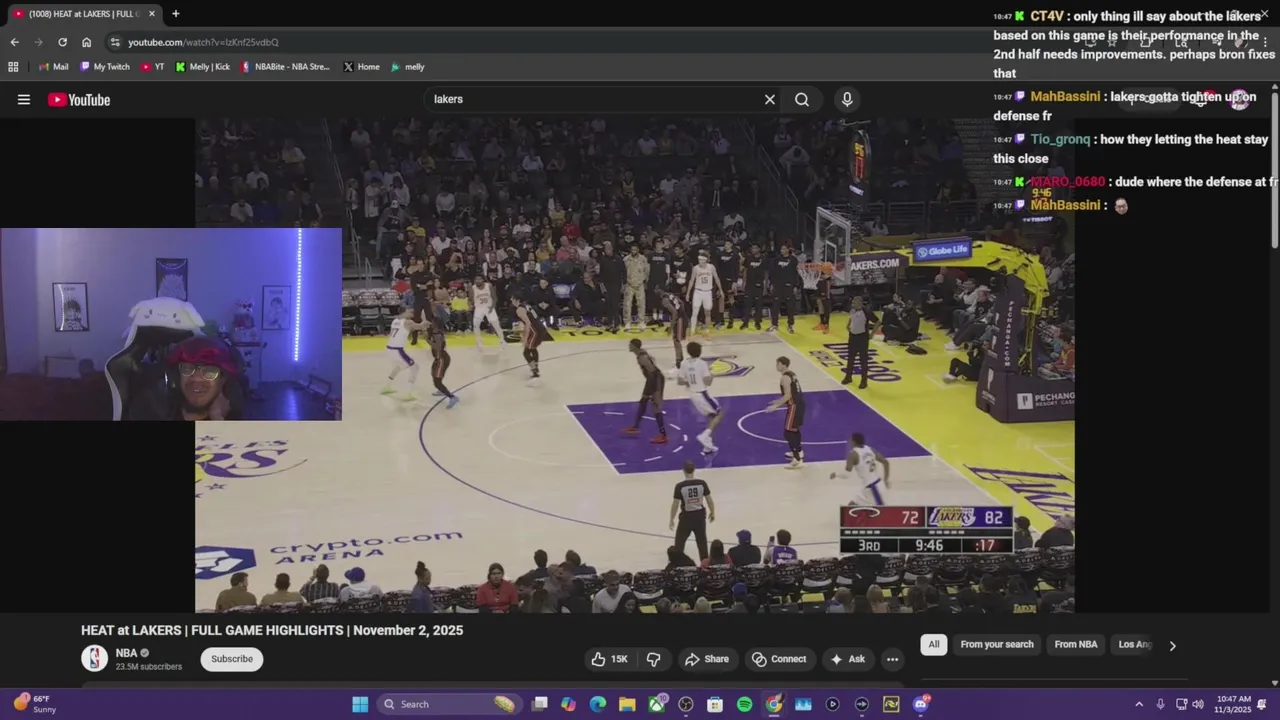Go back in browser history
The width and height of the screenshot is (1280, 720).
[14, 42]
